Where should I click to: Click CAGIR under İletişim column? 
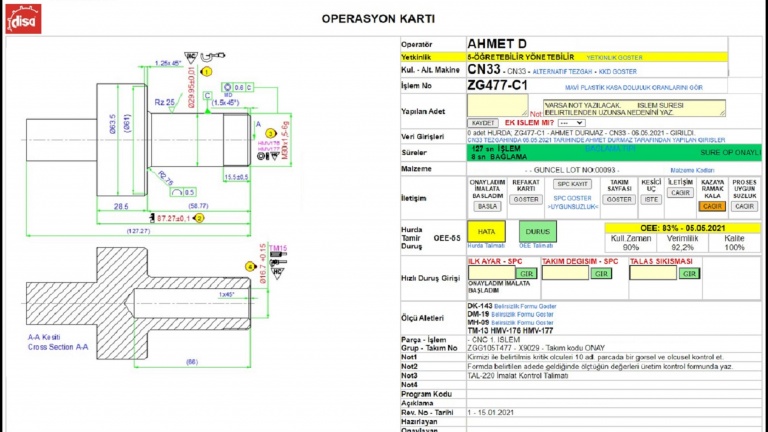(680, 192)
